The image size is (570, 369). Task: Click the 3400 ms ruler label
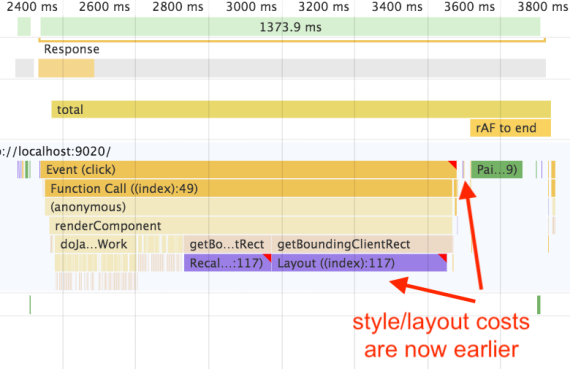point(397,7)
